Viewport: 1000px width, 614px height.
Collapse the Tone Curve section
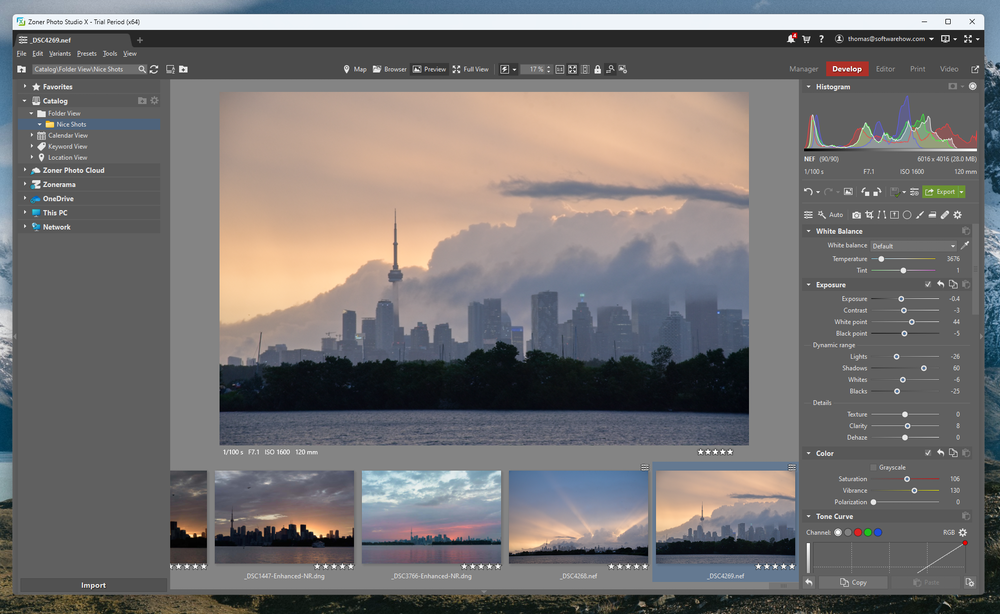(809, 516)
